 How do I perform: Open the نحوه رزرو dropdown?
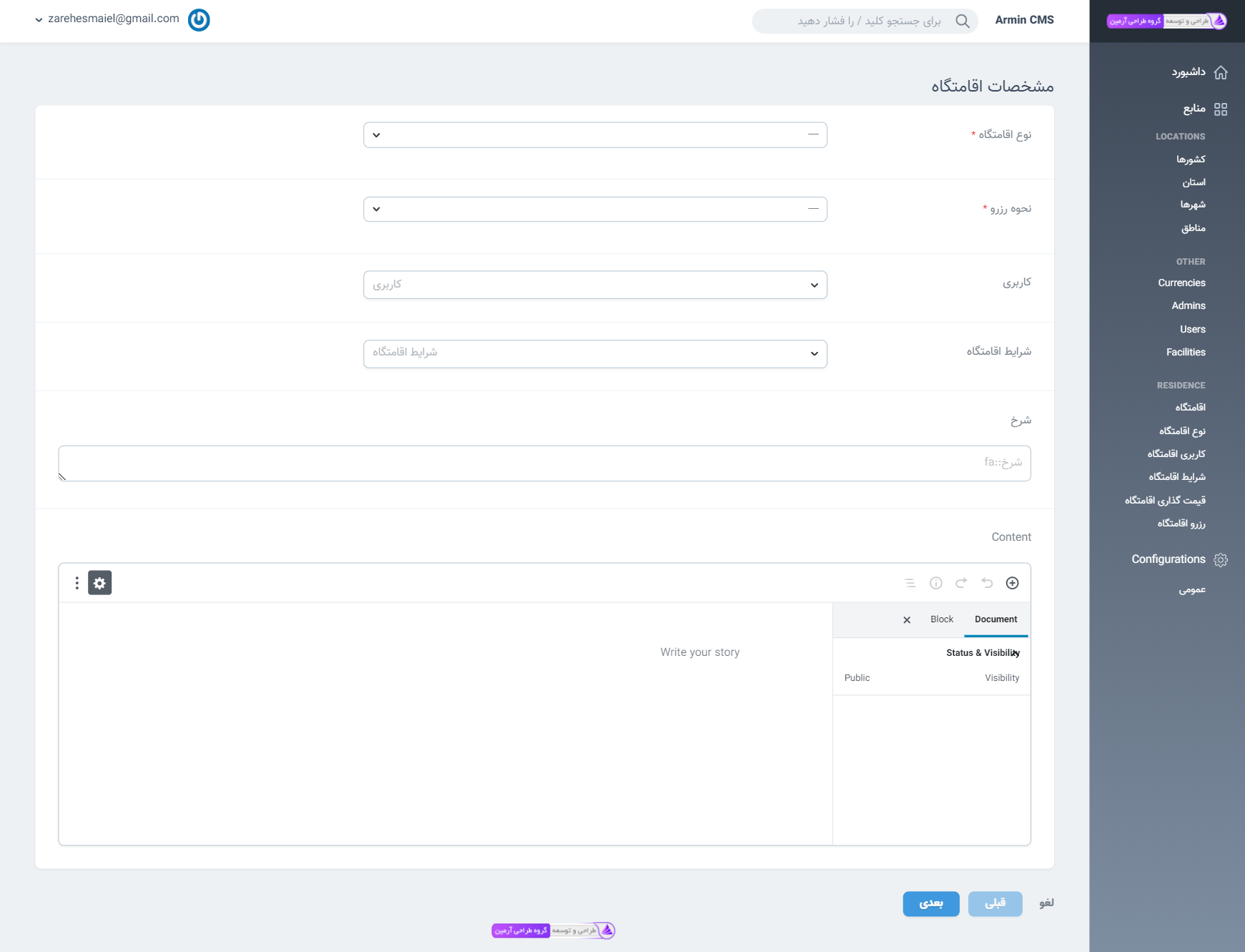point(594,210)
